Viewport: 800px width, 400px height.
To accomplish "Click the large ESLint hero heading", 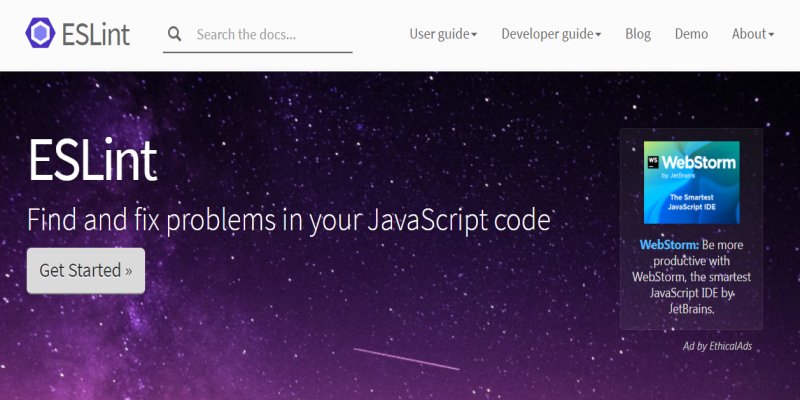I will [92, 160].
